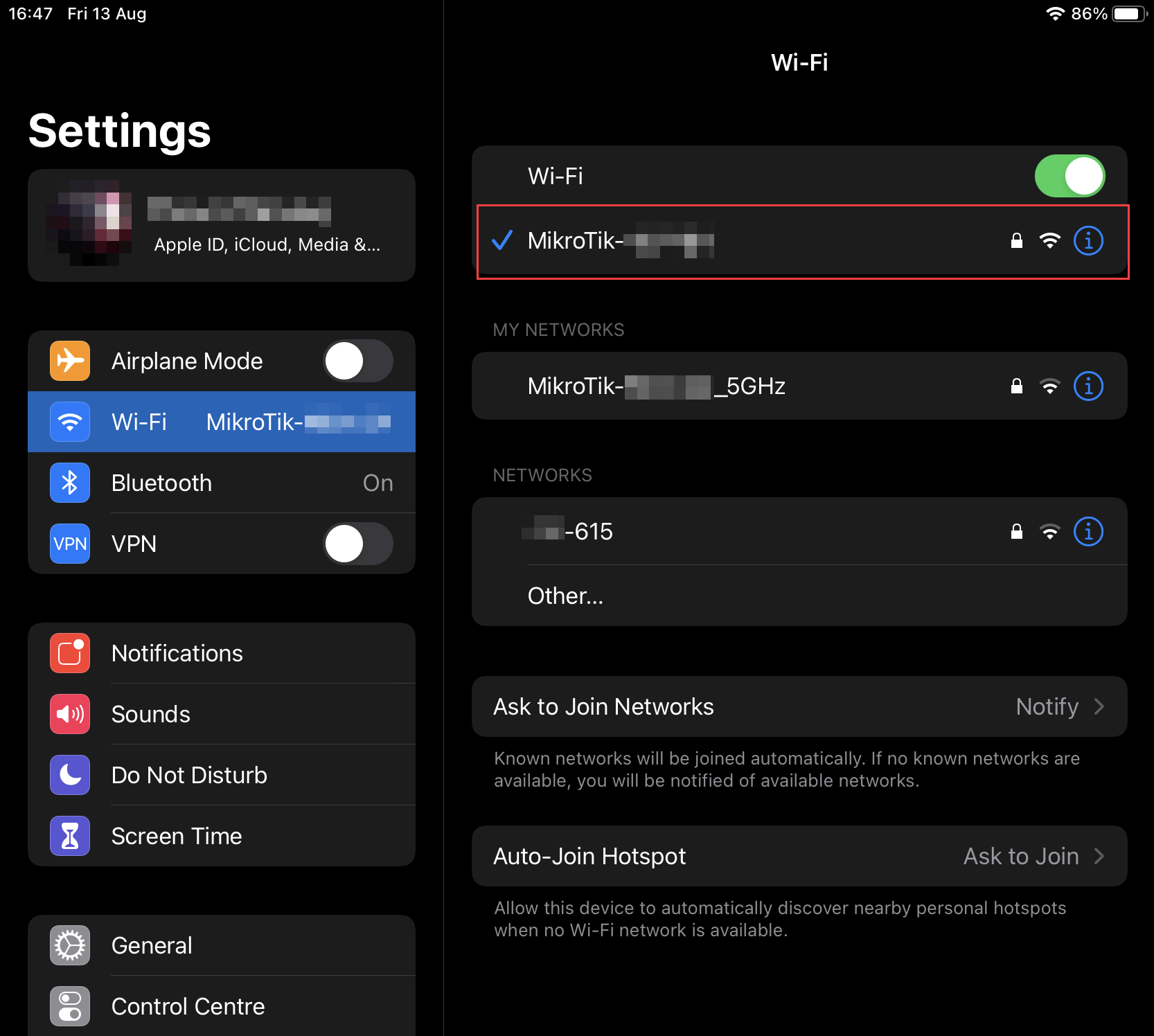The height and width of the screenshot is (1036, 1154).
Task: Tap the lock icon on -615 network row
Action: tap(1016, 531)
